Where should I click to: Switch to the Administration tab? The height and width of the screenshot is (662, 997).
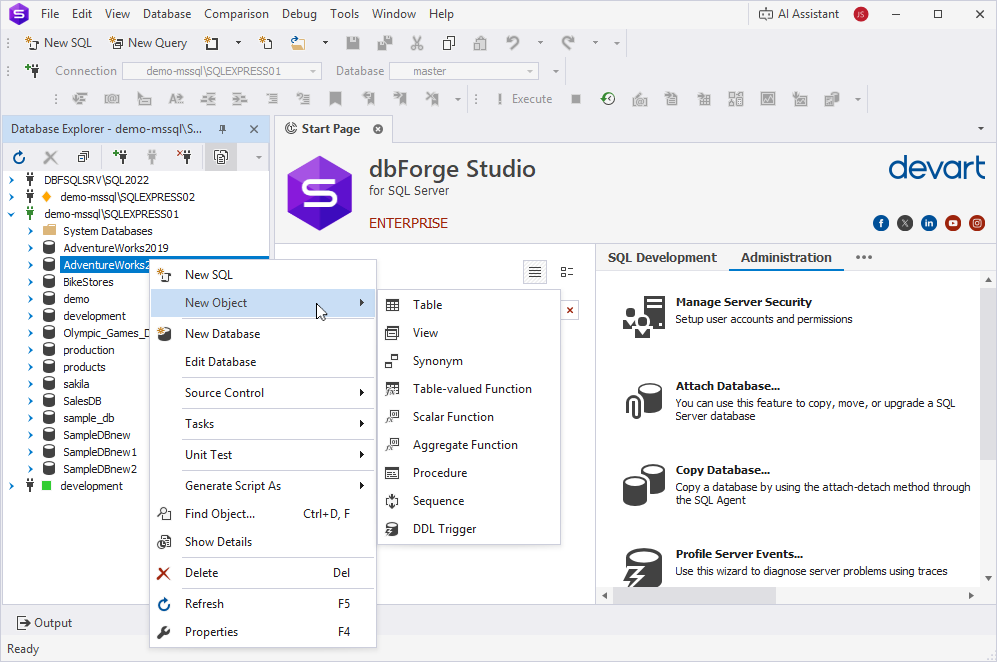(786, 257)
